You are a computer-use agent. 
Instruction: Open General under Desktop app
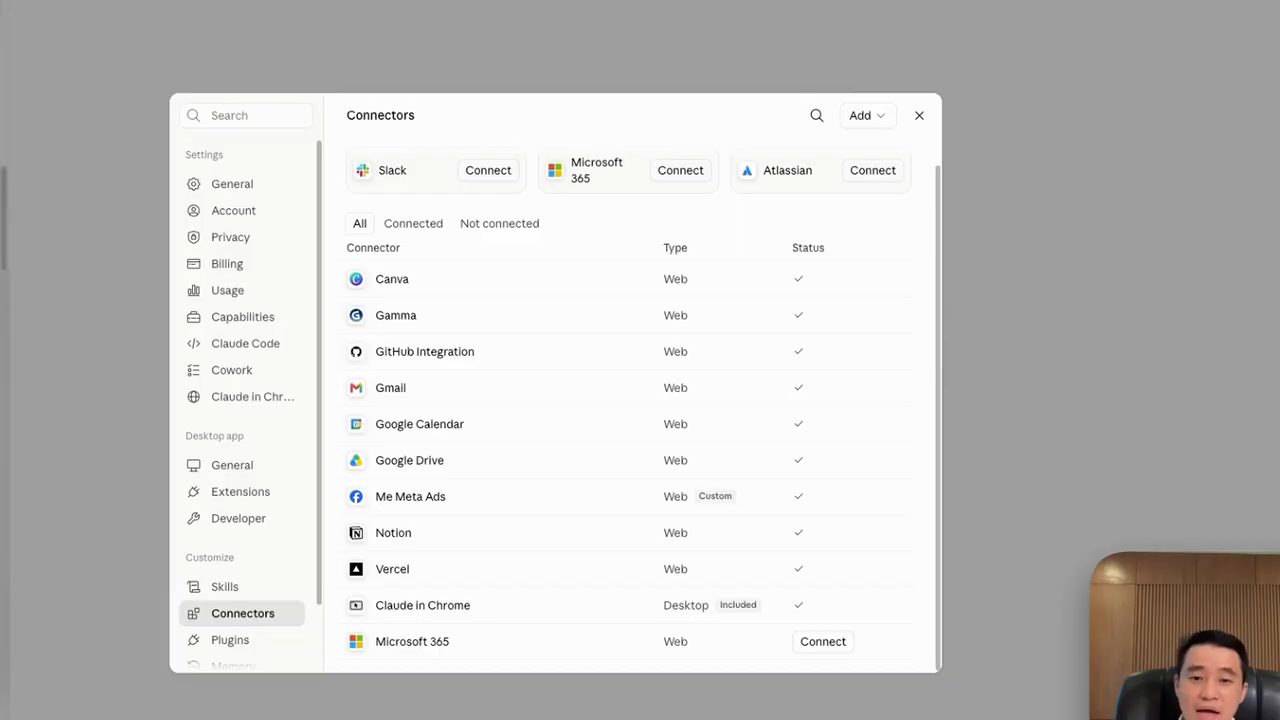(242, 465)
